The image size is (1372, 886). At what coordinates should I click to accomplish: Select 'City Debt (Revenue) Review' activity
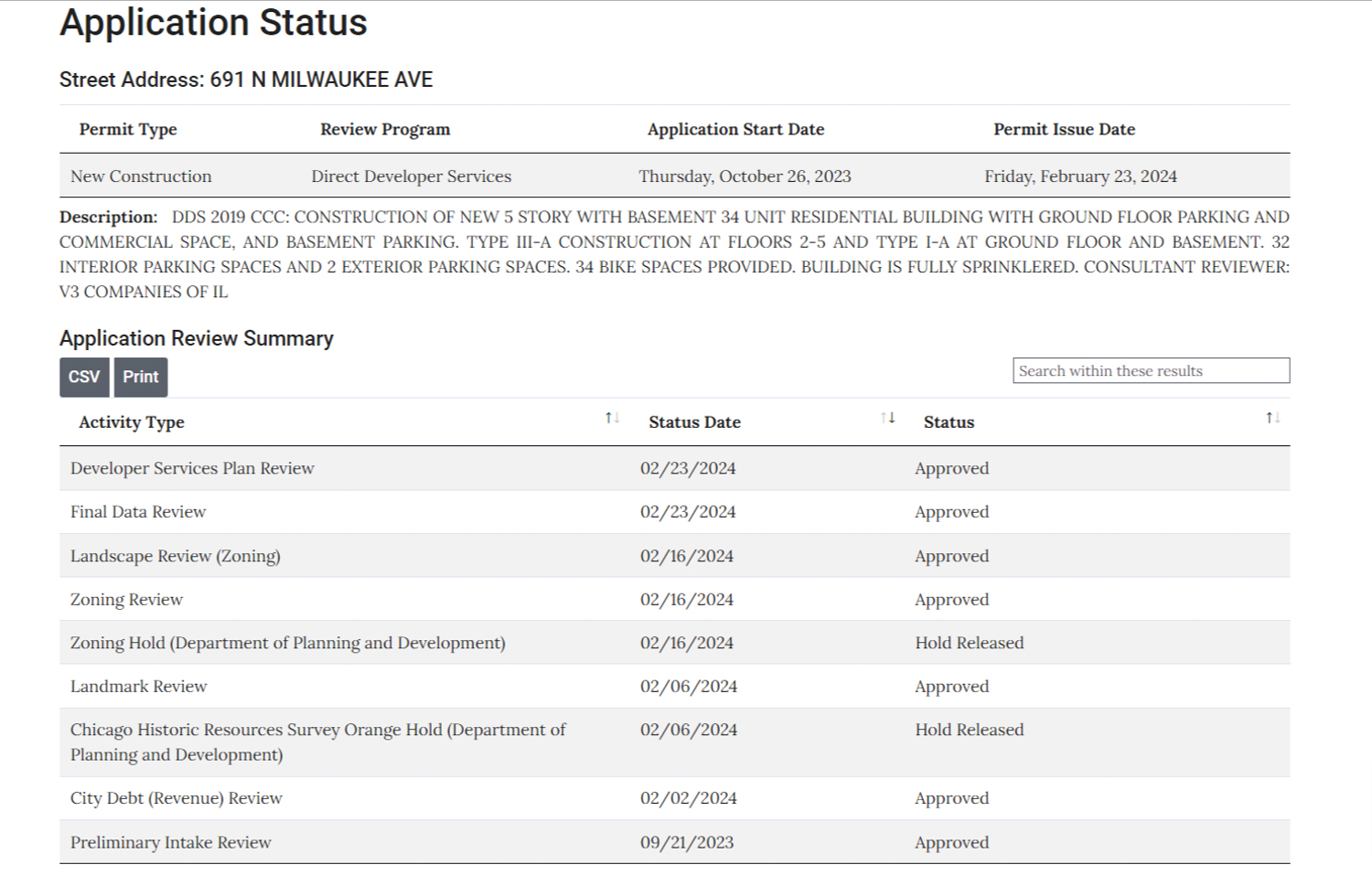click(177, 798)
